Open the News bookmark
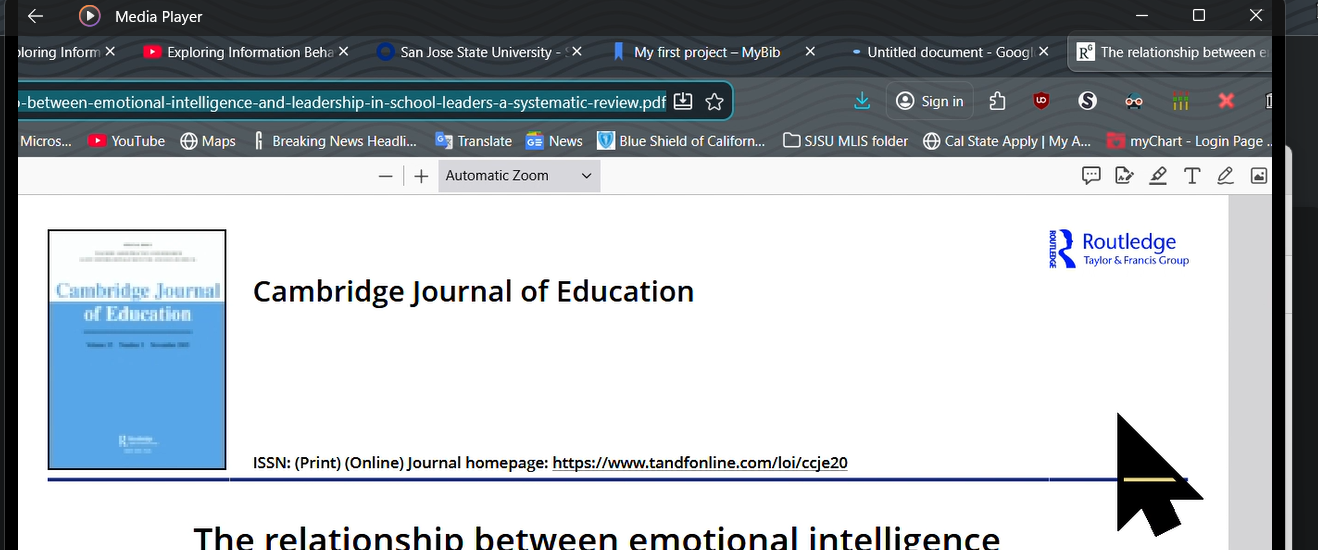Screen dimensions: 1318x550 click(554, 141)
